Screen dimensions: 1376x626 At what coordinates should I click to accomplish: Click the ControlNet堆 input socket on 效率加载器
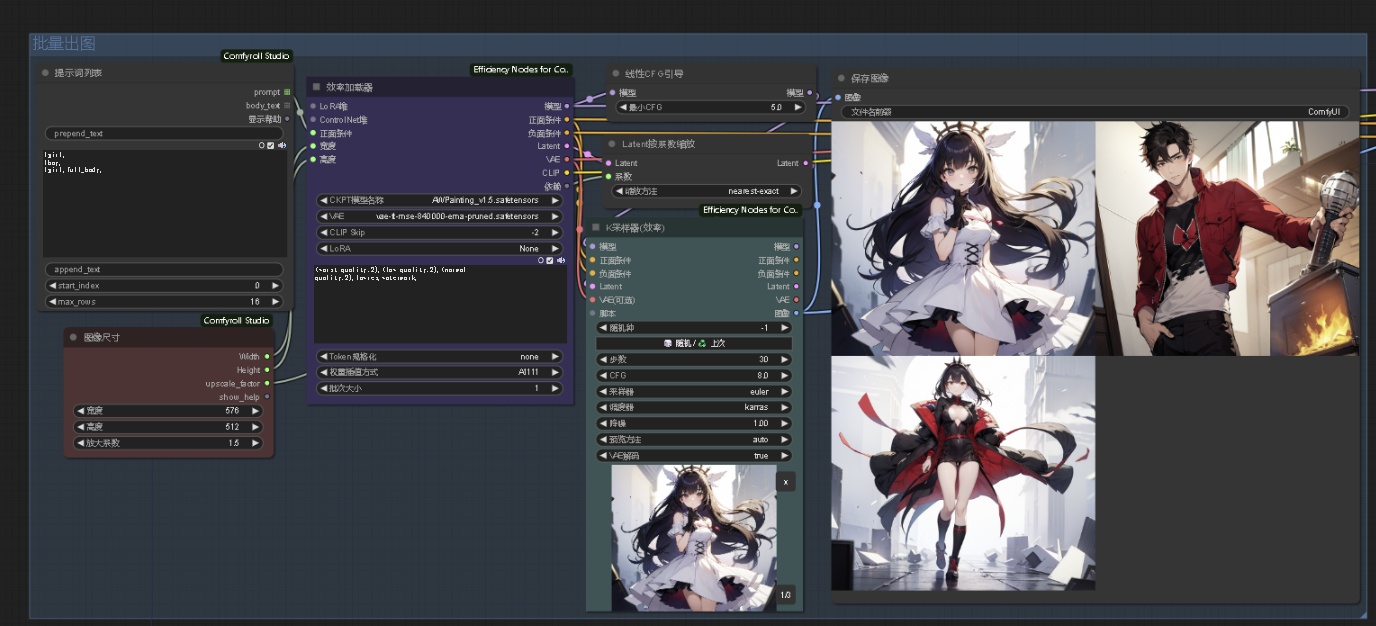(313, 119)
